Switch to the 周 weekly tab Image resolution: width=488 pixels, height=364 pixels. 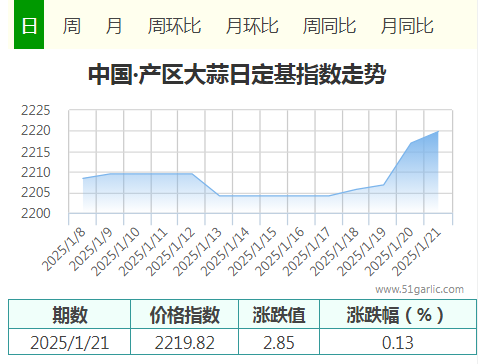tap(72, 26)
